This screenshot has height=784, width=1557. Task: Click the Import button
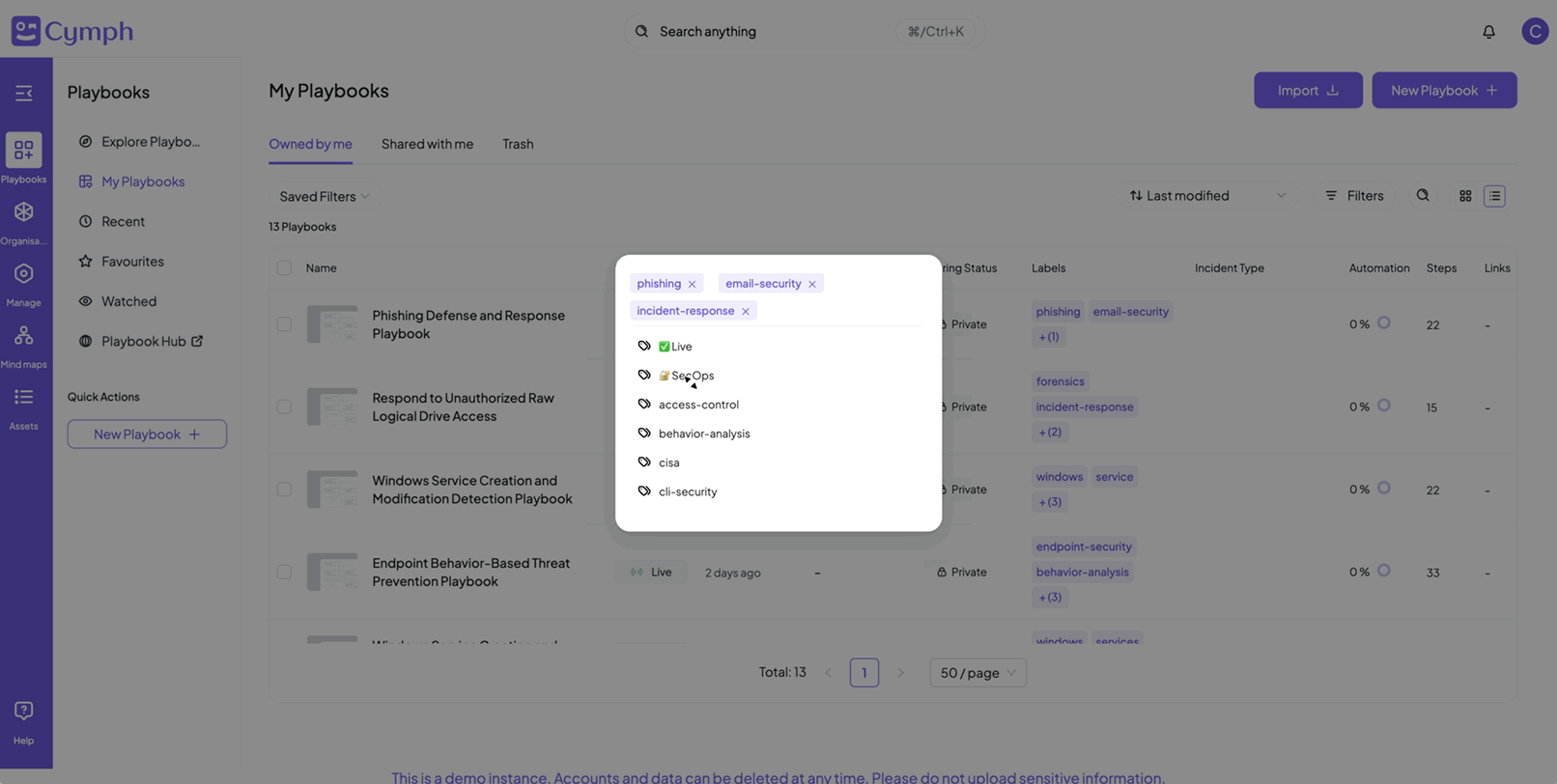[x=1308, y=91]
